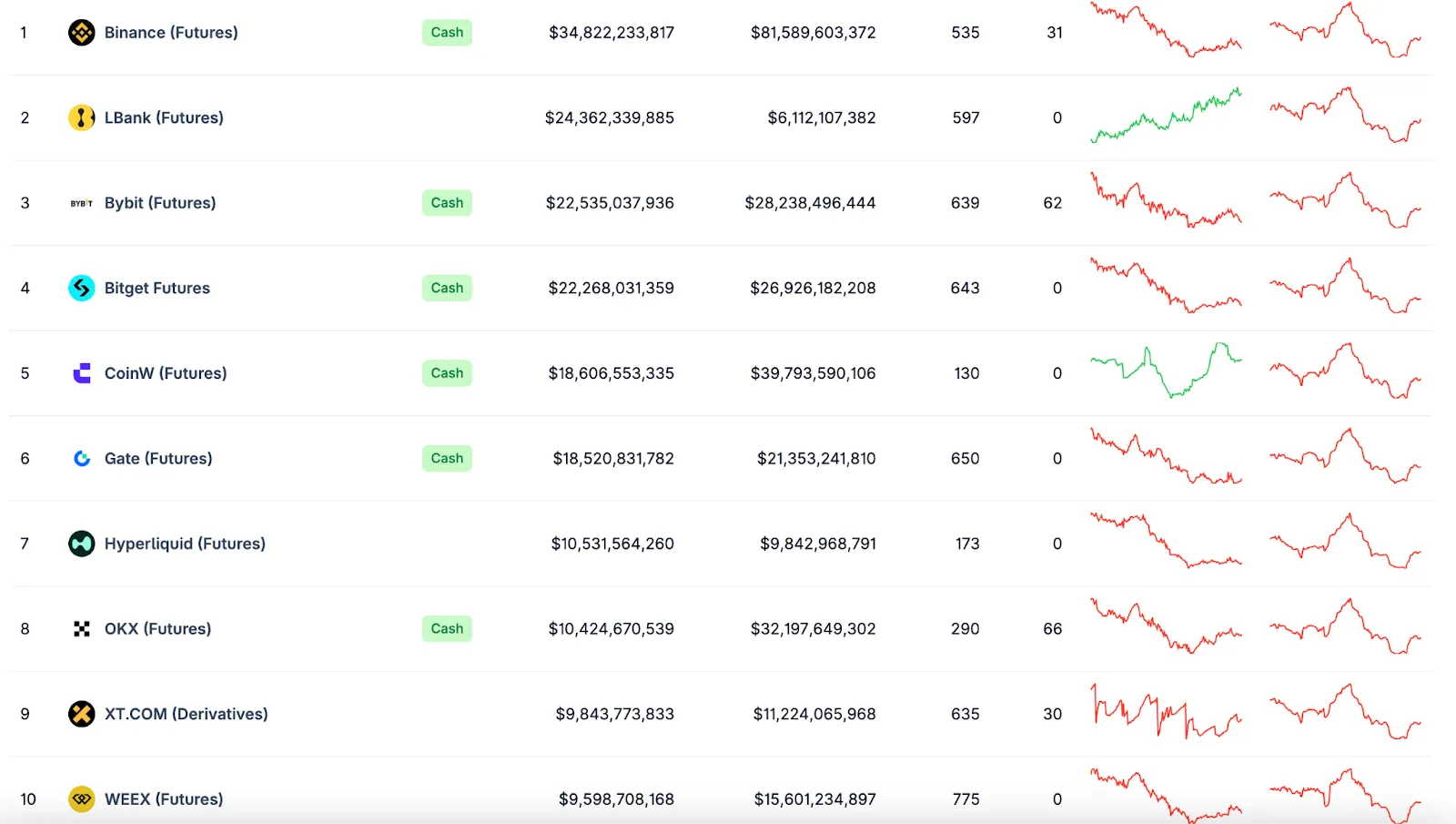
Task: Go to XT.COM (Derivatives) exchange page
Action: pyautogui.click(x=186, y=714)
